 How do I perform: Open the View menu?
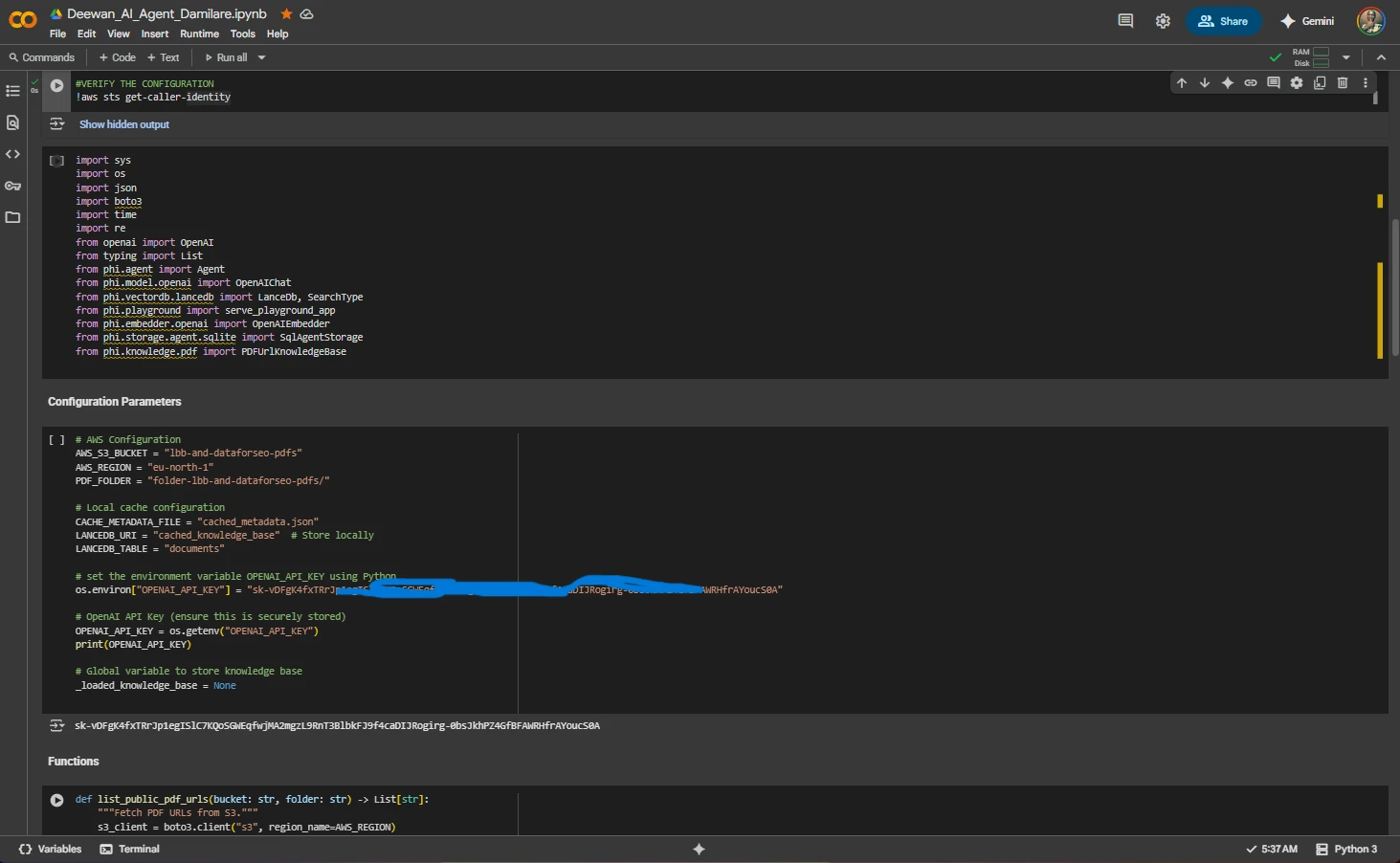click(x=118, y=33)
